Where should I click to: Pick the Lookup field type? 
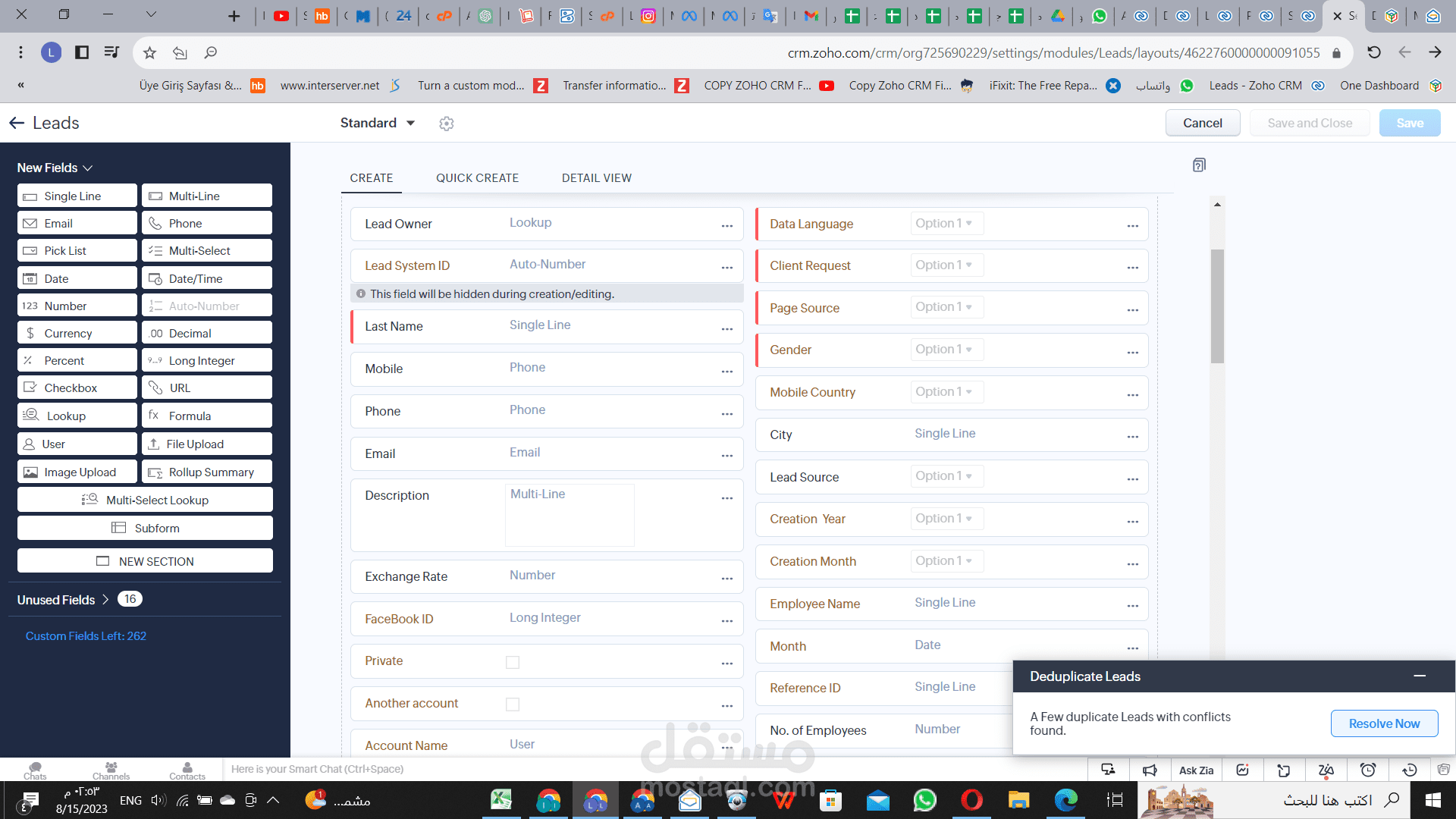pyautogui.click(x=77, y=415)
